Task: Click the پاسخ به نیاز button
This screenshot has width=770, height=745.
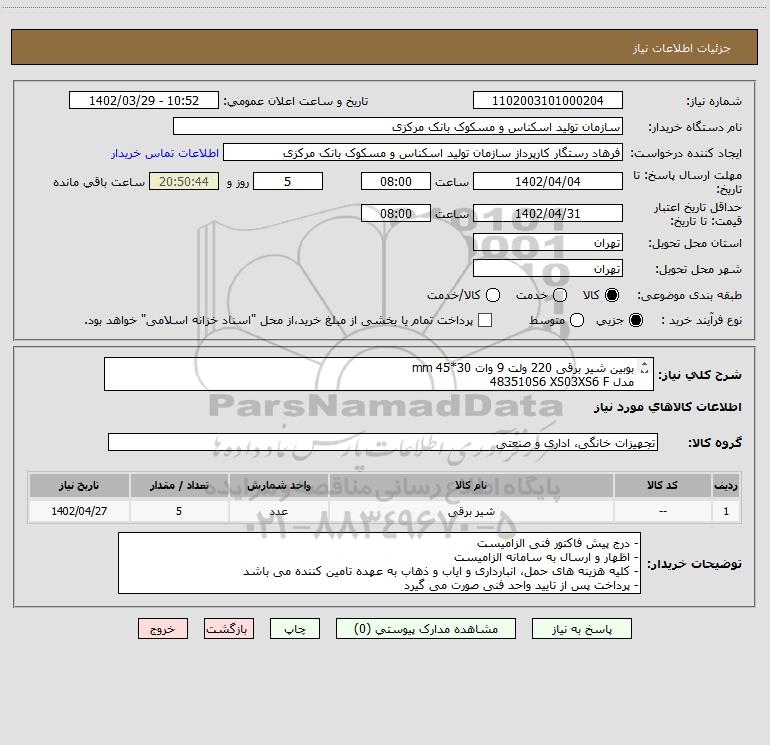Action: [581, 629]
